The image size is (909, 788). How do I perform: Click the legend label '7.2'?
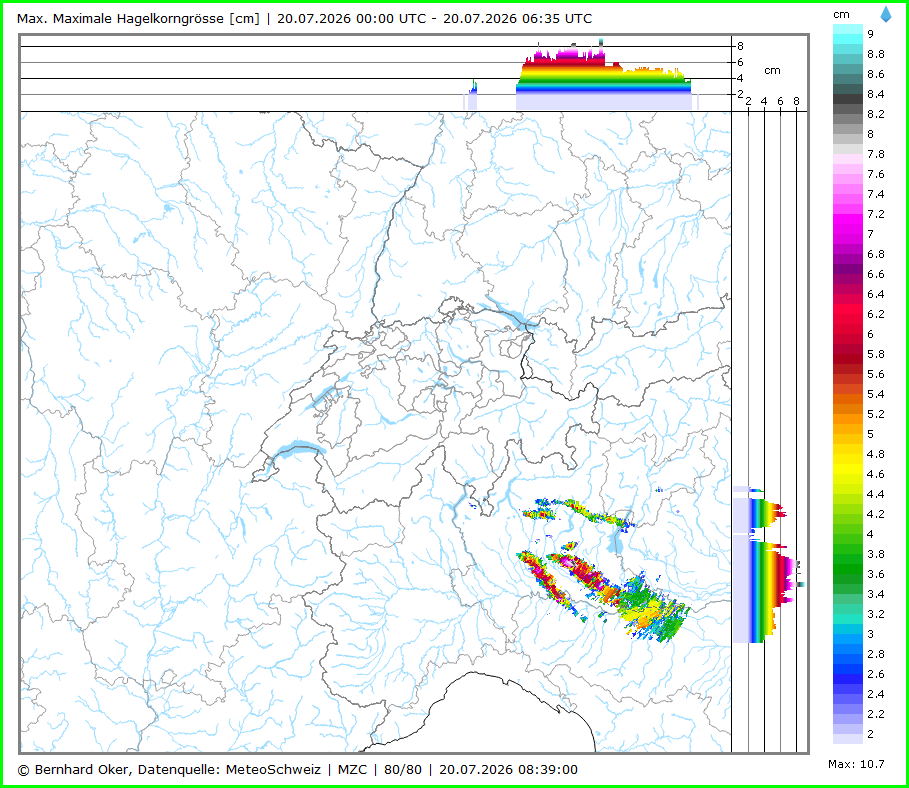point(876,214)
